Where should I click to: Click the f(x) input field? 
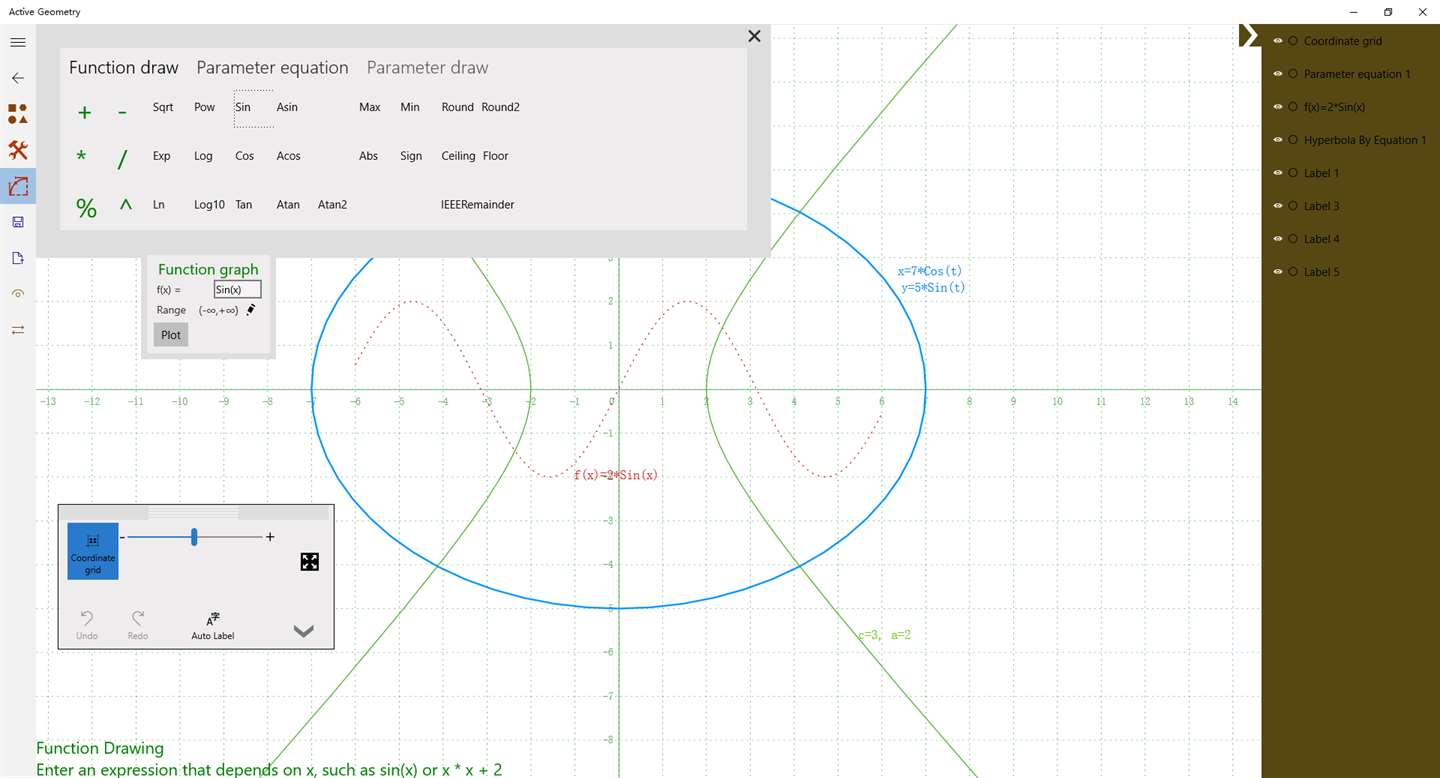[x=237, y=289]
